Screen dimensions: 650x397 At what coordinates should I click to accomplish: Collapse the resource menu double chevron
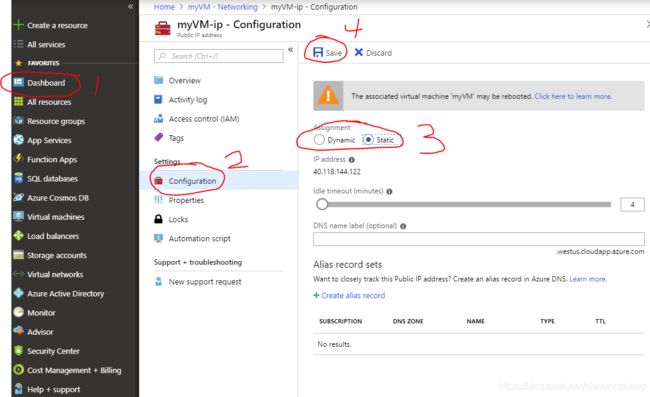pyautogui.click(x=291, y=50)
